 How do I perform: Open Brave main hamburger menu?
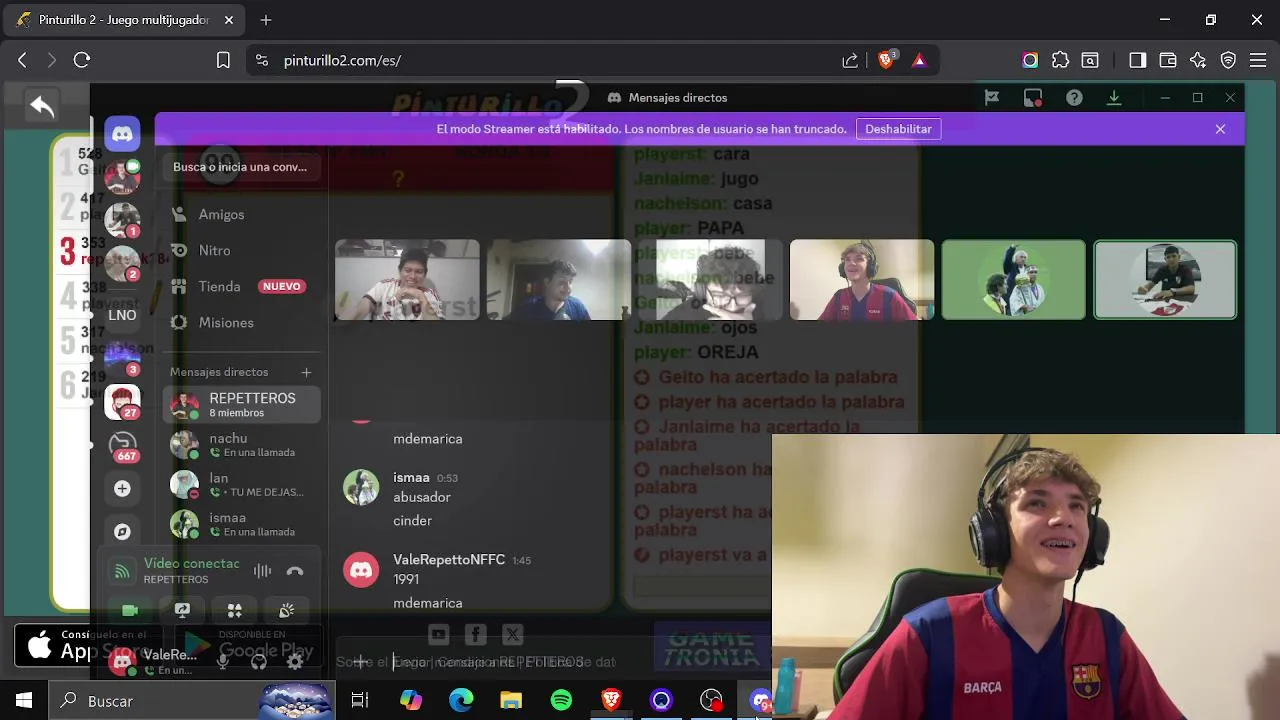pos(1259,60)
